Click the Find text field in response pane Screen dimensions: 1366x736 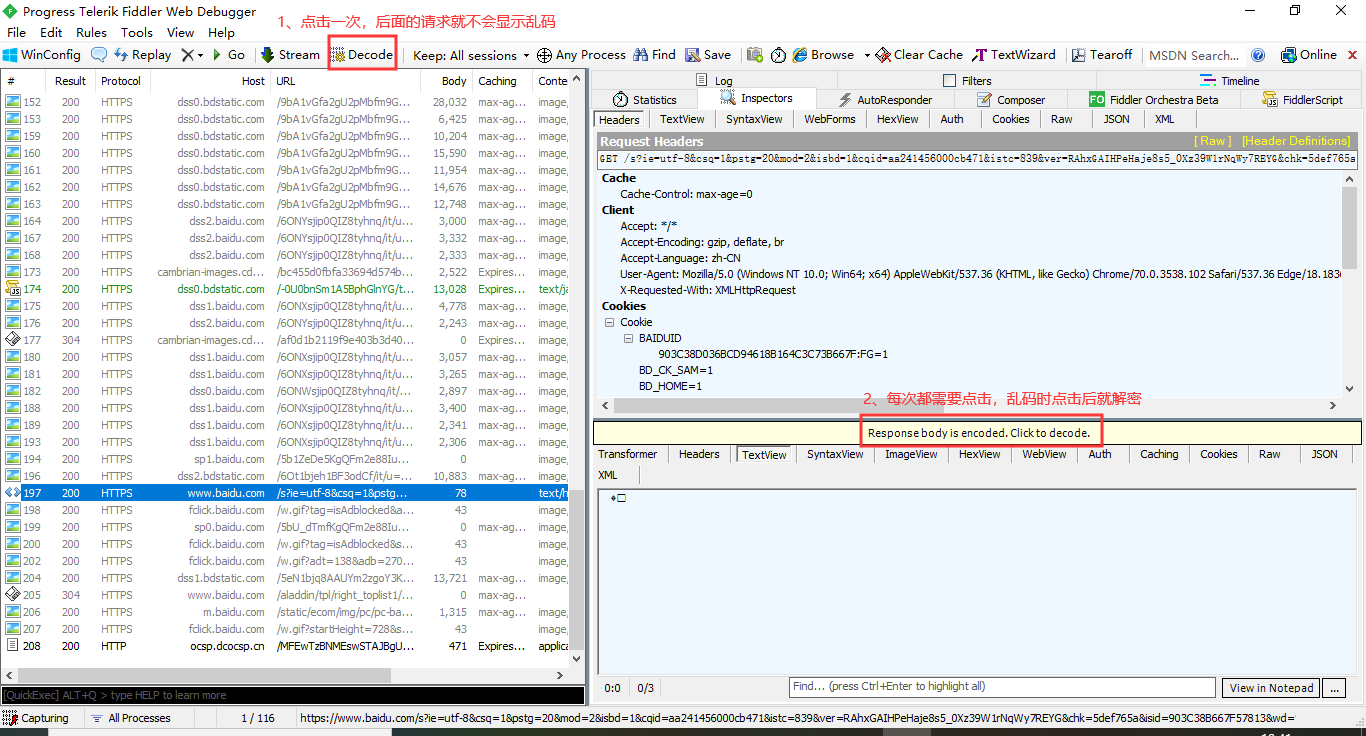coord(1000,687)
